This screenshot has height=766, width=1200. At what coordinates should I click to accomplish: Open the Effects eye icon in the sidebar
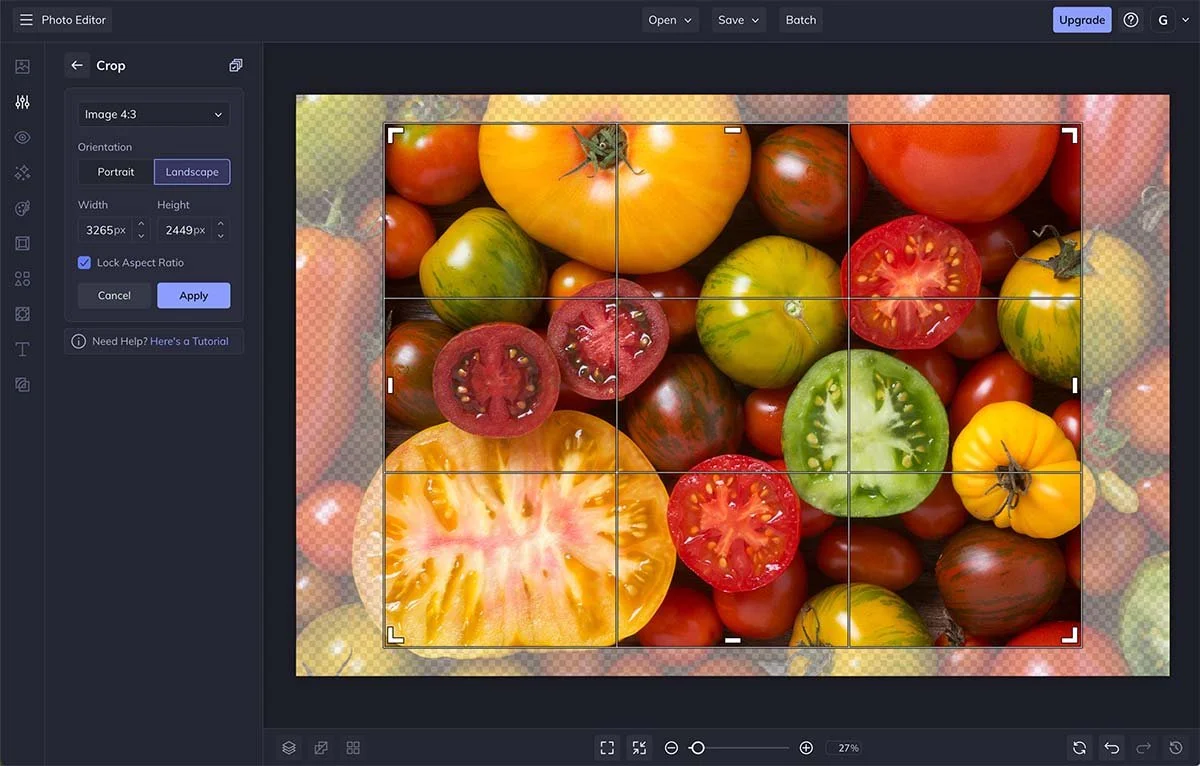pyautogui.click(x=22, y=137)
